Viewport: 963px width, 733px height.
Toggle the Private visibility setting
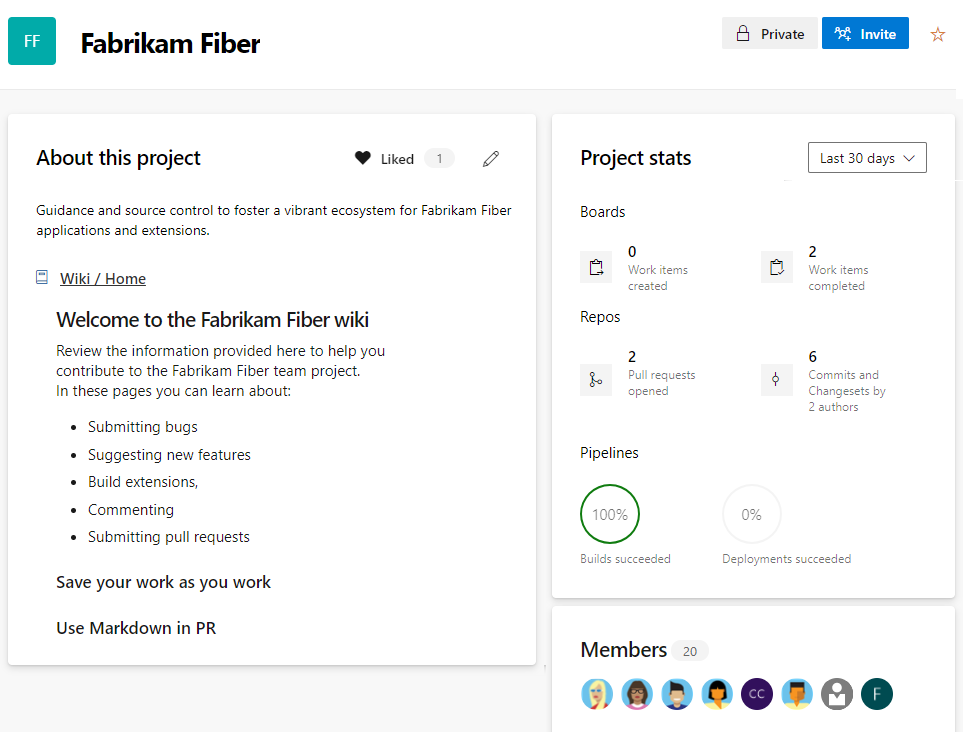click(x=769, y=33)
